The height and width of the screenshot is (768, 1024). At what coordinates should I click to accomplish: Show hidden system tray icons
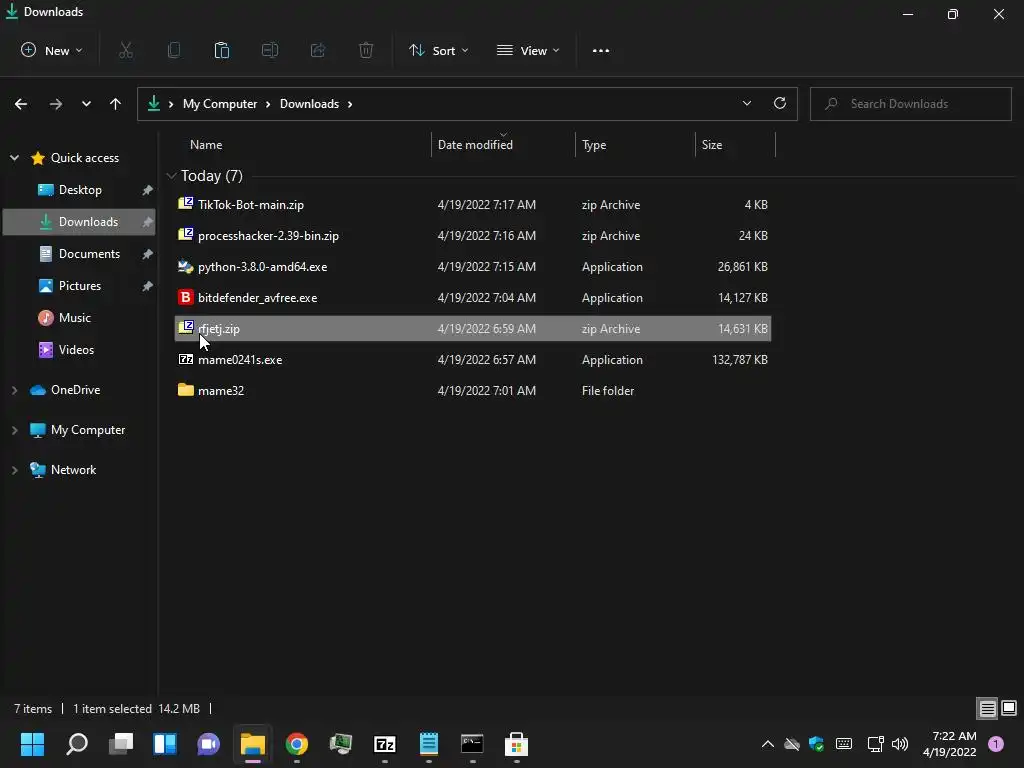[x=768, y=744]
